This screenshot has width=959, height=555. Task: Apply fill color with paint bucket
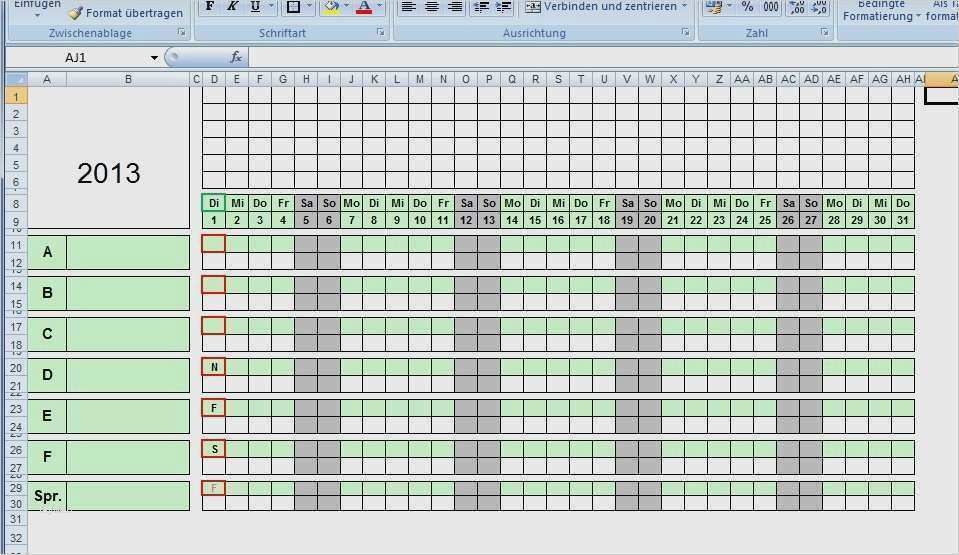[331, 7]
